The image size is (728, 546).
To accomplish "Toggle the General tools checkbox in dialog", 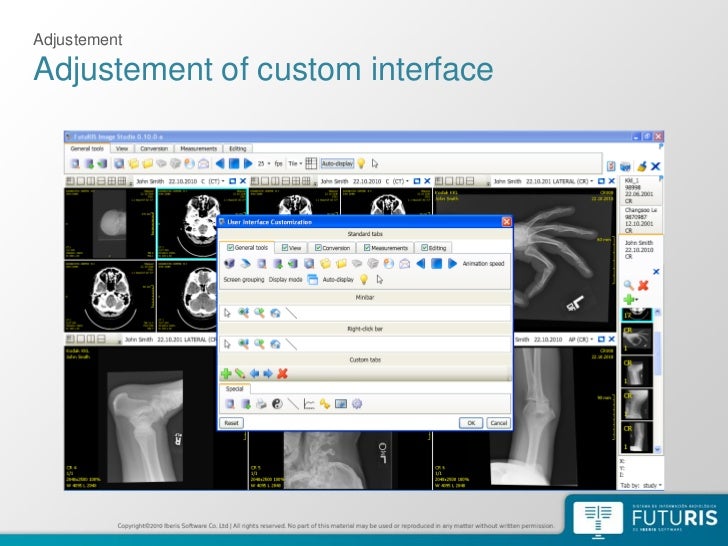I will [230, 248].
